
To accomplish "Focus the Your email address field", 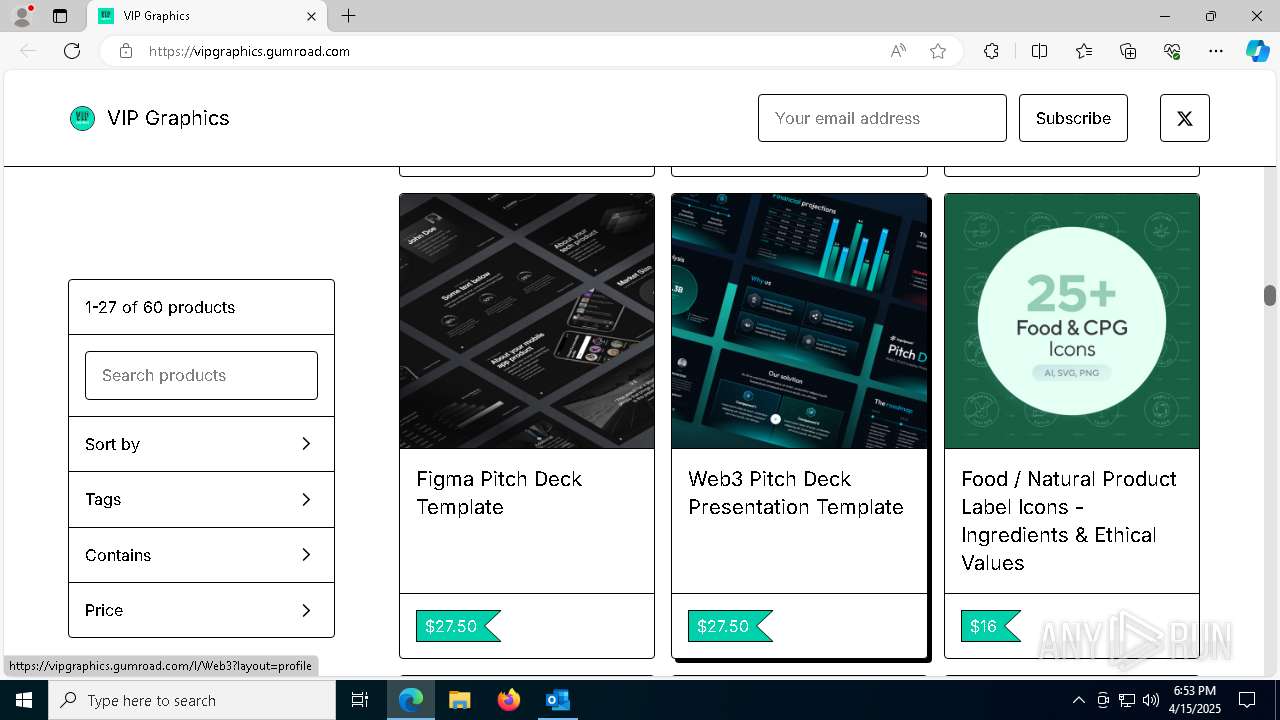I will click(882, 118).
